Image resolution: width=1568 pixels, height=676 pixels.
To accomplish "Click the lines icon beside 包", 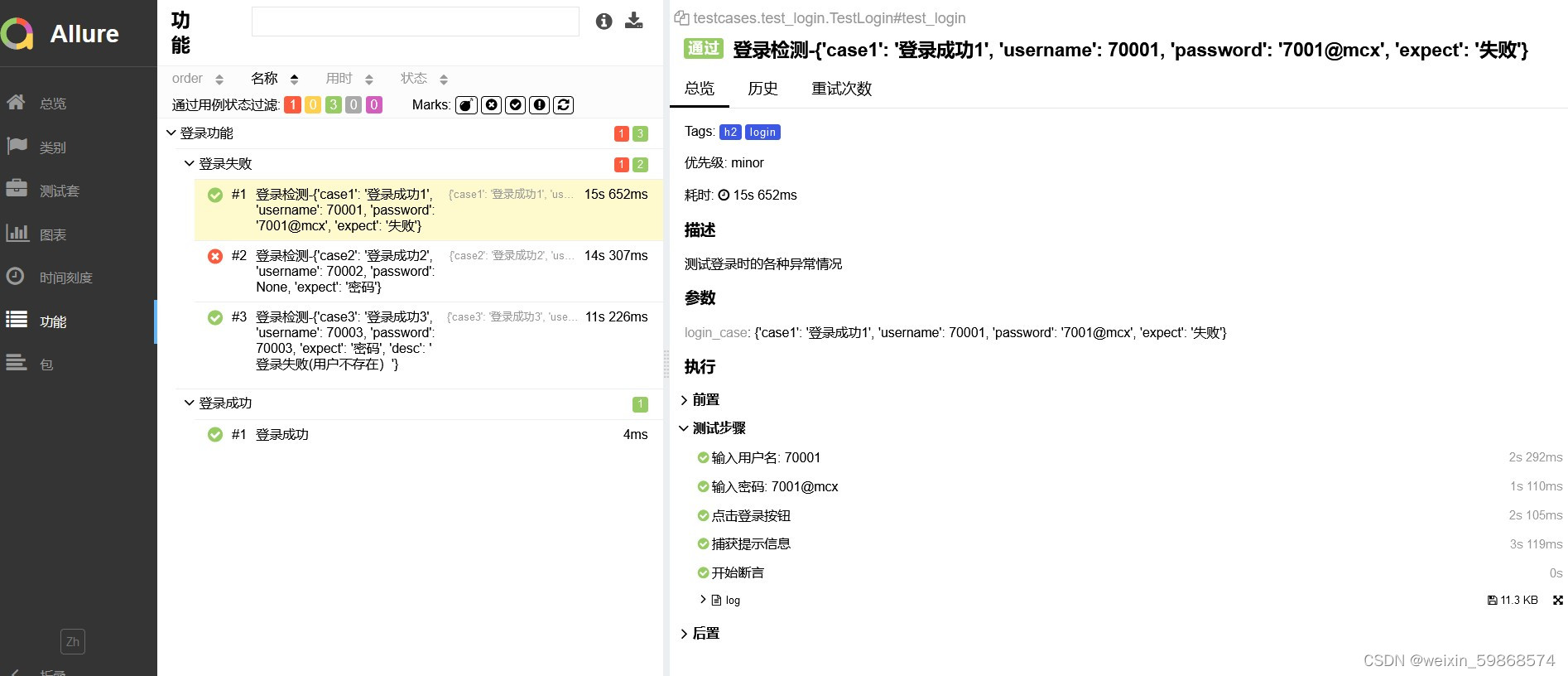I will coord(17,363).
